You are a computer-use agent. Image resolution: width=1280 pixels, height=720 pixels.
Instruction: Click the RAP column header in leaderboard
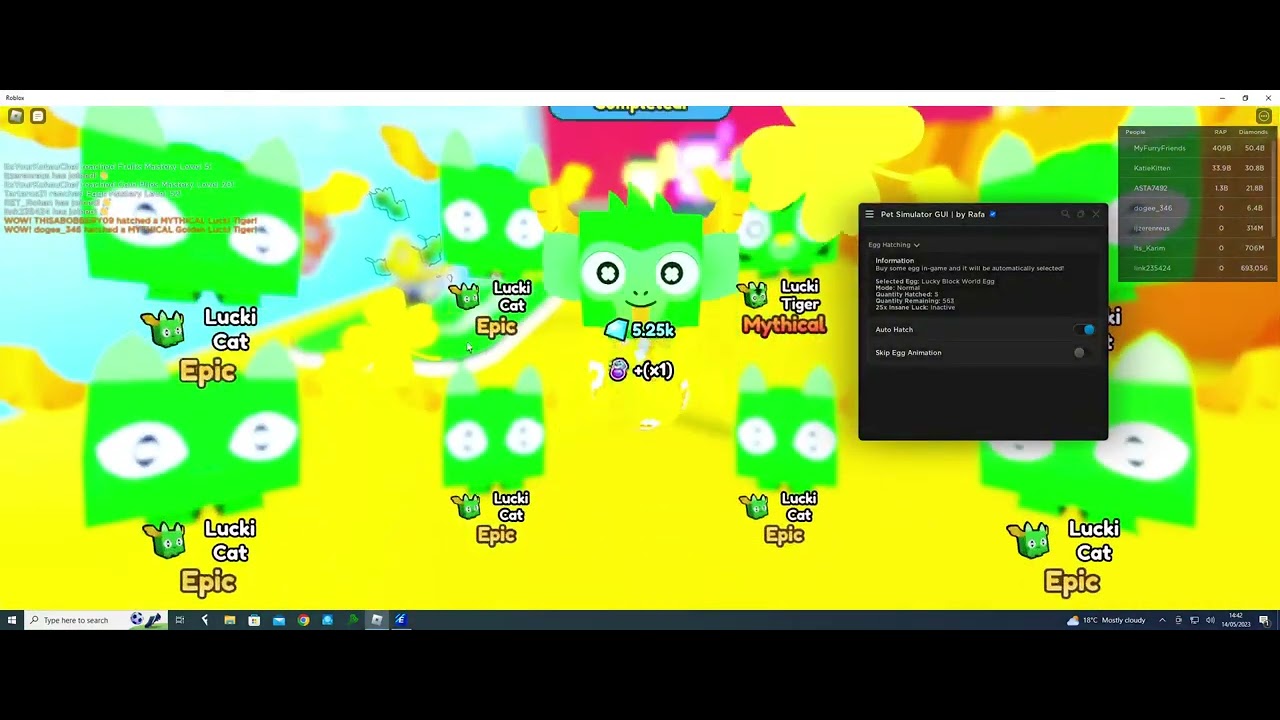point(1220,132)
